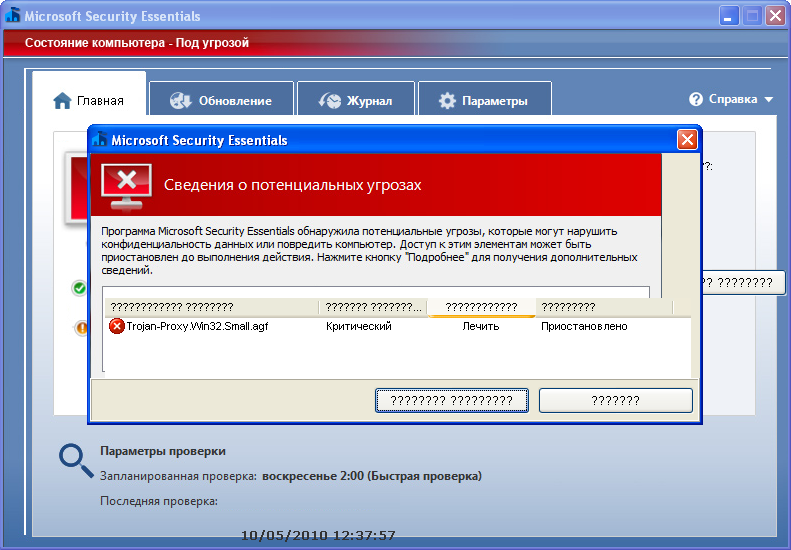Click the orange warning status icon behind dialog
This screenshot has width=791, height=550.
[x=80, y=327]
